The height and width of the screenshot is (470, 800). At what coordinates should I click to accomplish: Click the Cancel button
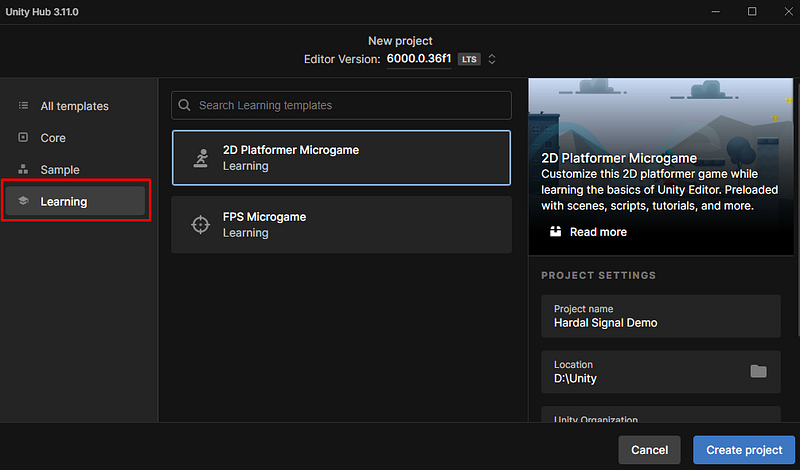pos(649,450)
